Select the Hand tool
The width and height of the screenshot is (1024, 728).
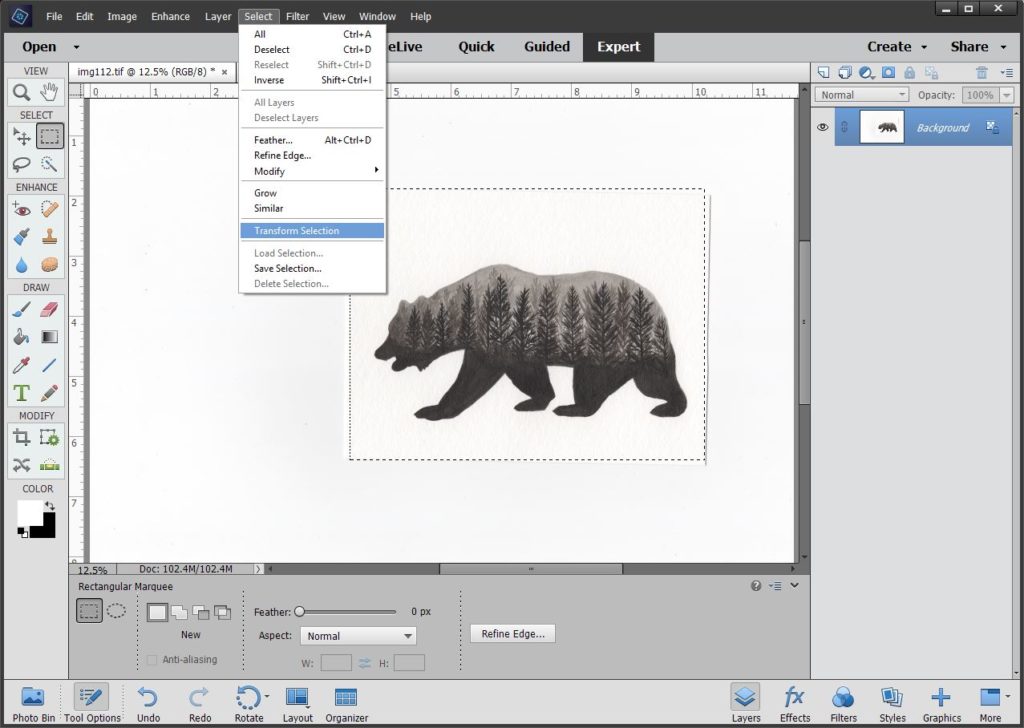coord(50,93)
